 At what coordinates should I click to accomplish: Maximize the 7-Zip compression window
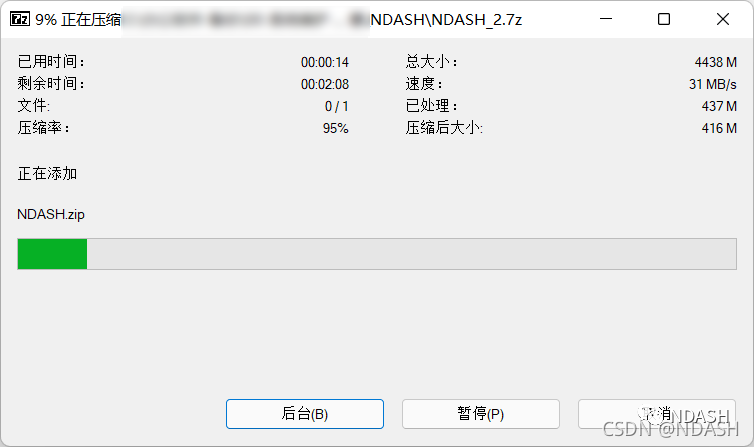(x=664, y=19)
